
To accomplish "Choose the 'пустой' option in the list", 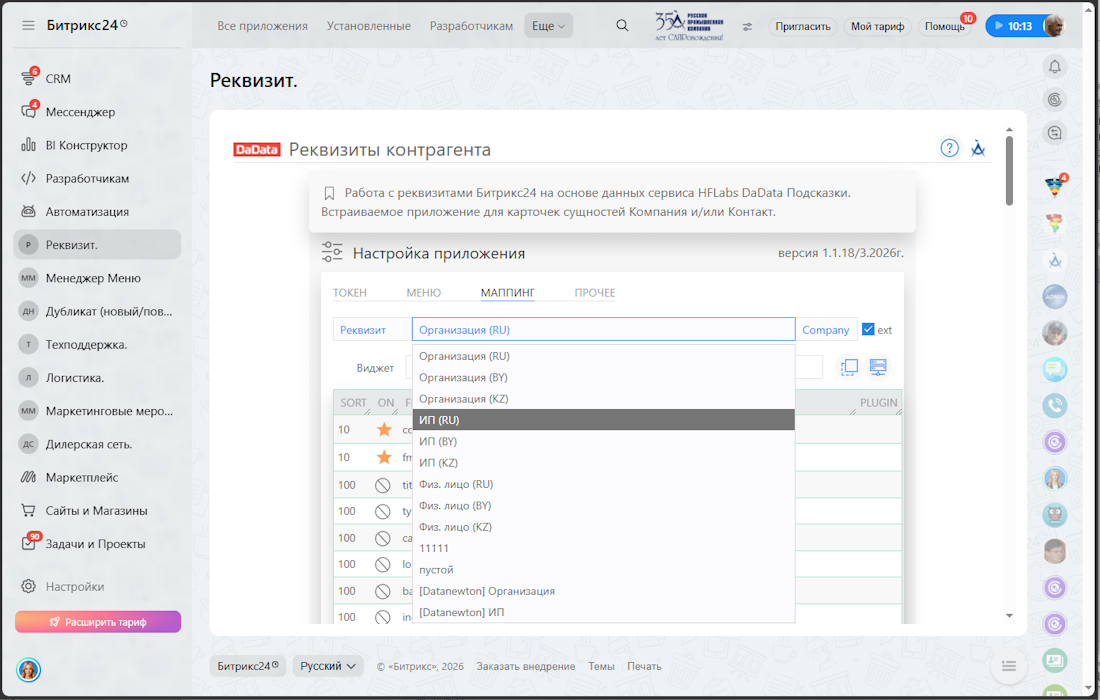I will click(x=603, y=570).
